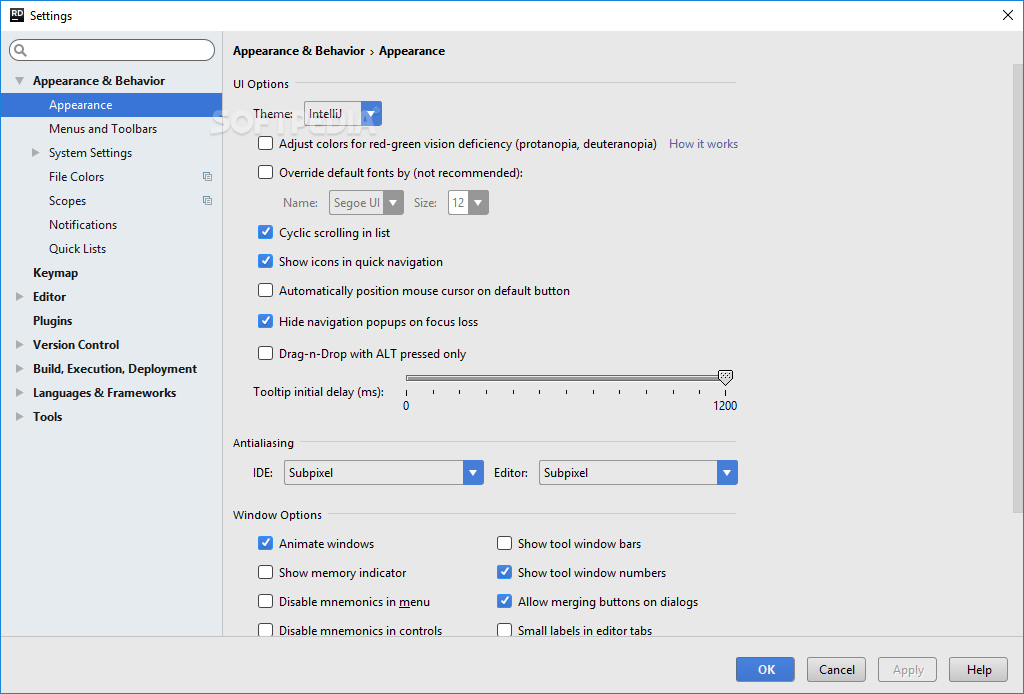The image size is (1024, 694).
Task: Open the Plugins settings page
Action: pyautogui.click(x=52, y=321)
